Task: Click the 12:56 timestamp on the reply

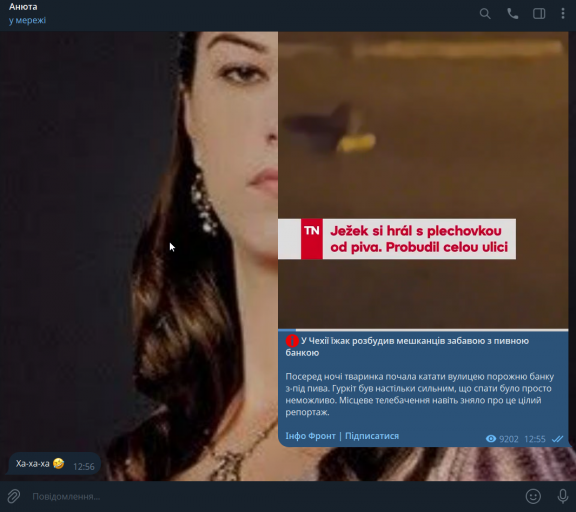Action: pyautogui.click(x=84, y=466)
